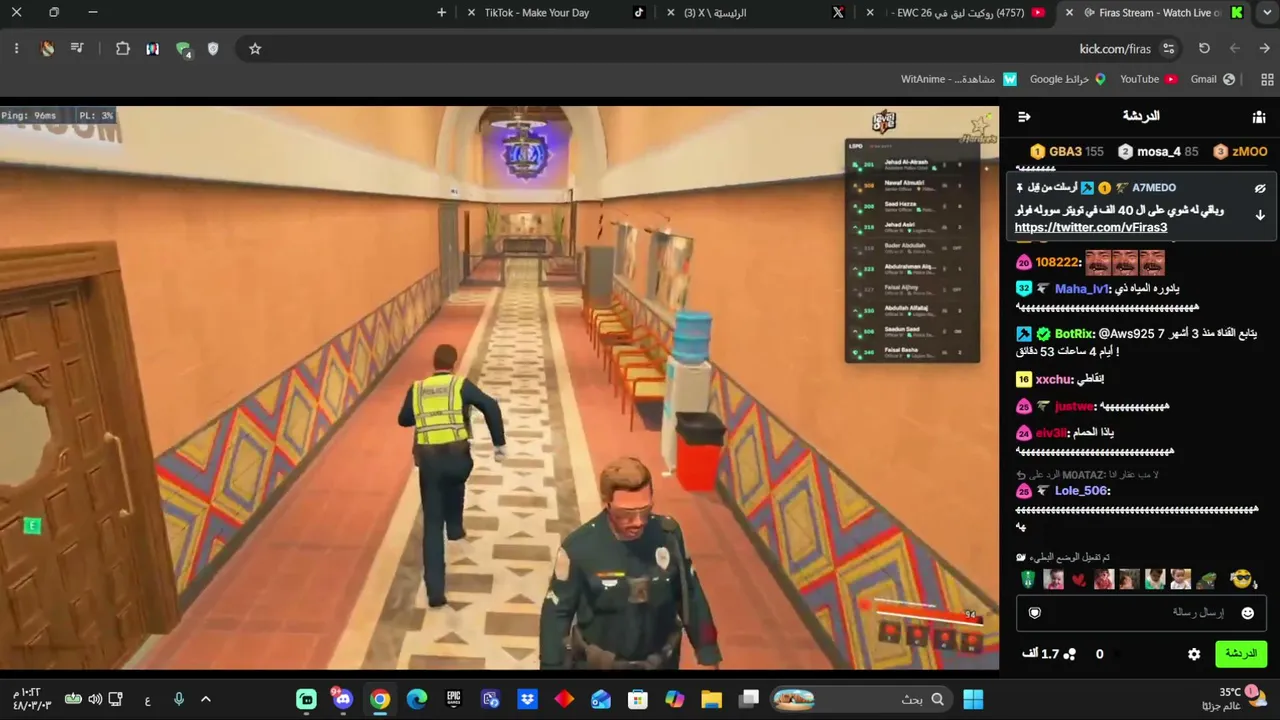Click the shield icon in message box
Screen dimensions: 1280x720
[1035, 613]
